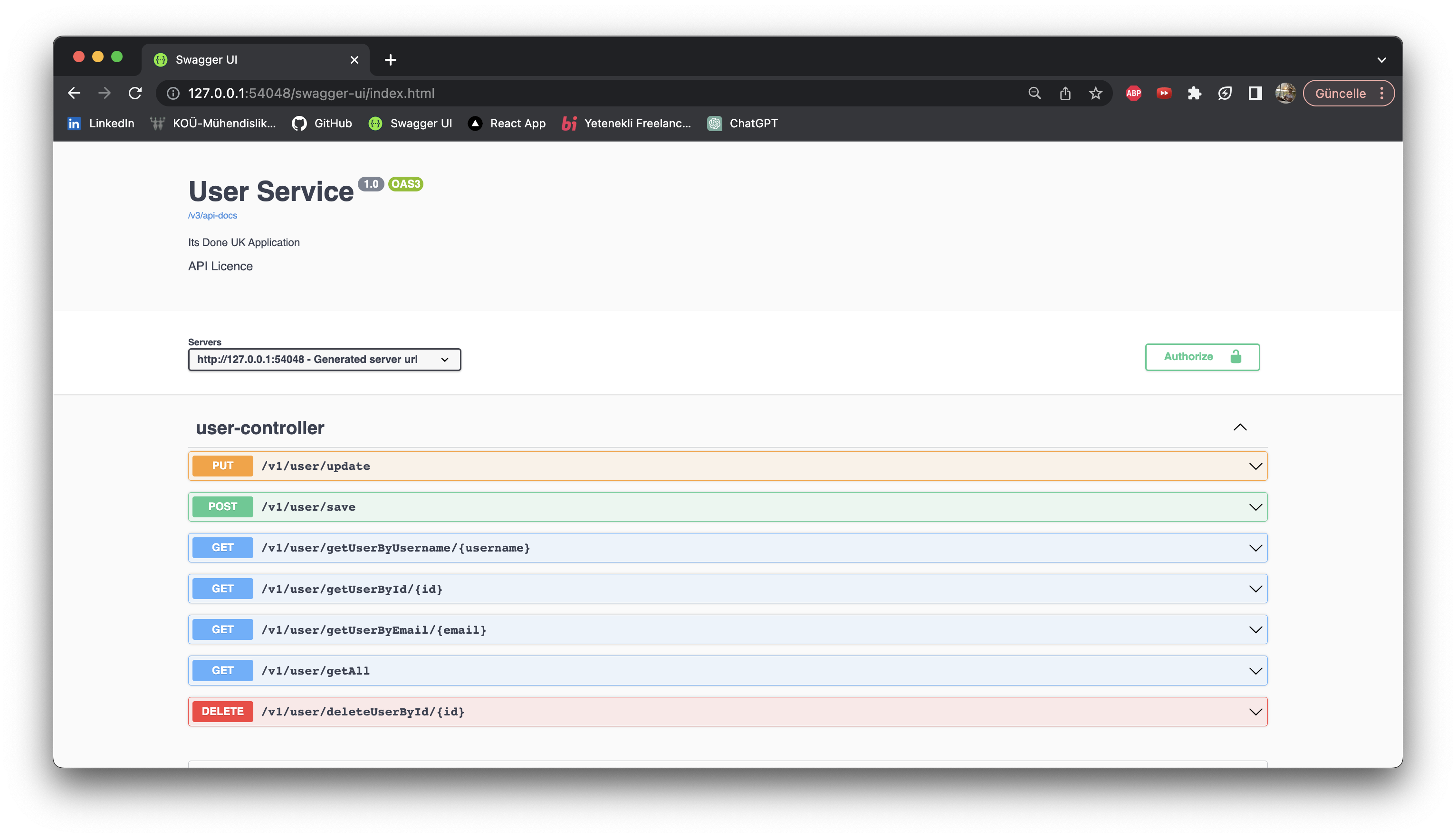Click the zoom magnifier icon in address bar

point(1034,93)
